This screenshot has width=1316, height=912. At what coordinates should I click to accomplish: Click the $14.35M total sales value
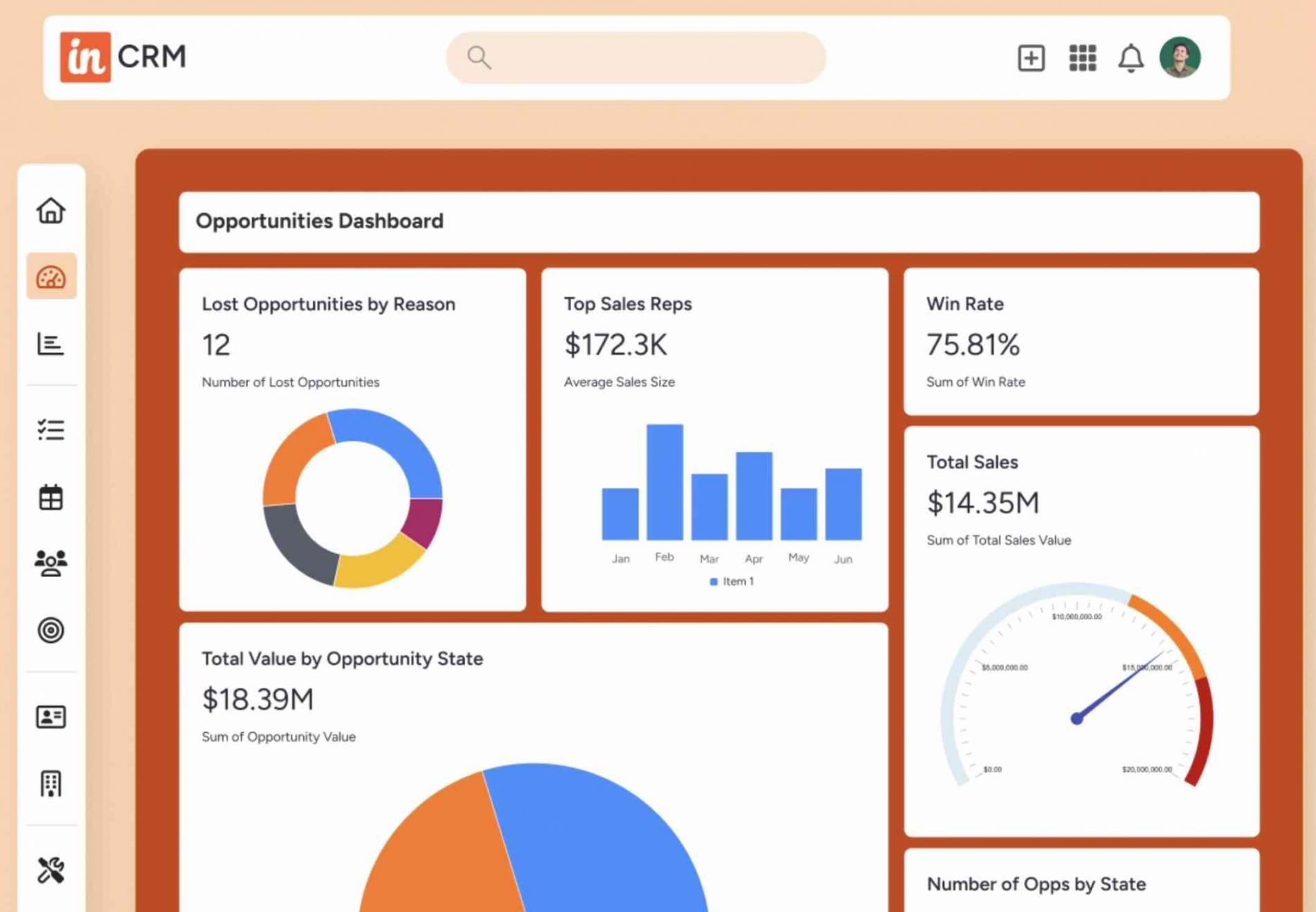click(982, 502)
